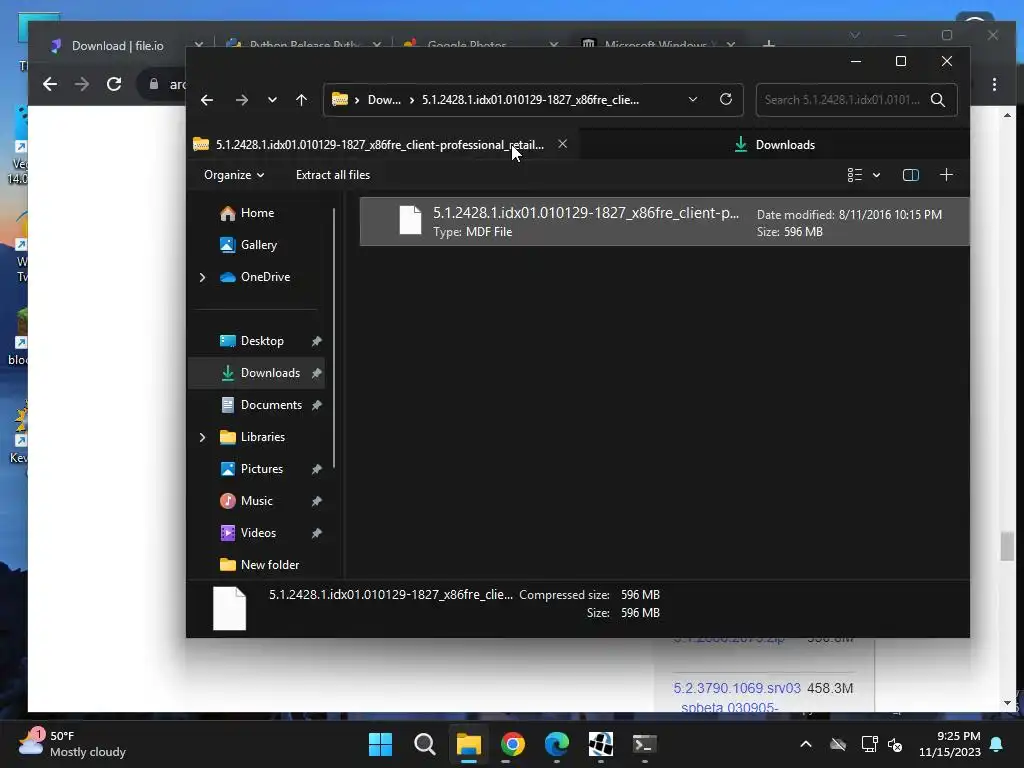Go forward in File Explorer

pyautogui.click(x=242, y=100)
